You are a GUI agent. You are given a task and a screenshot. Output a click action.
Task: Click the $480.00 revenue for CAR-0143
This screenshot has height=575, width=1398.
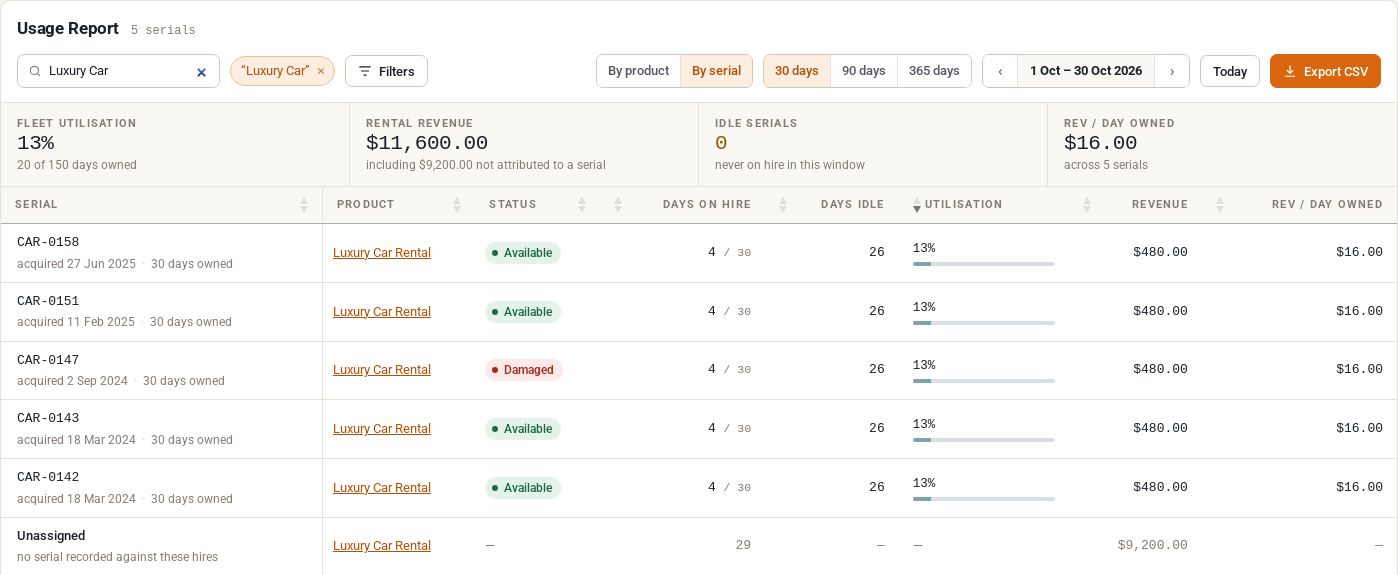point(1160,429)
